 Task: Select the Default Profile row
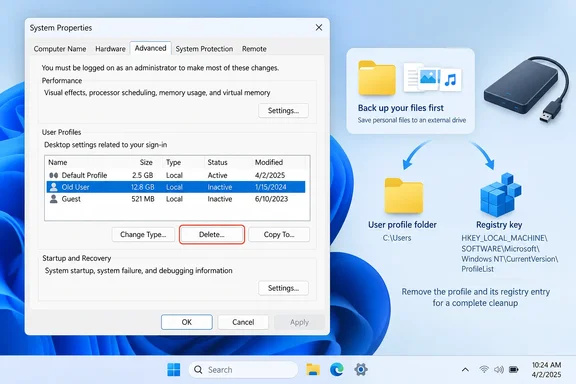[x=176, y=175]
